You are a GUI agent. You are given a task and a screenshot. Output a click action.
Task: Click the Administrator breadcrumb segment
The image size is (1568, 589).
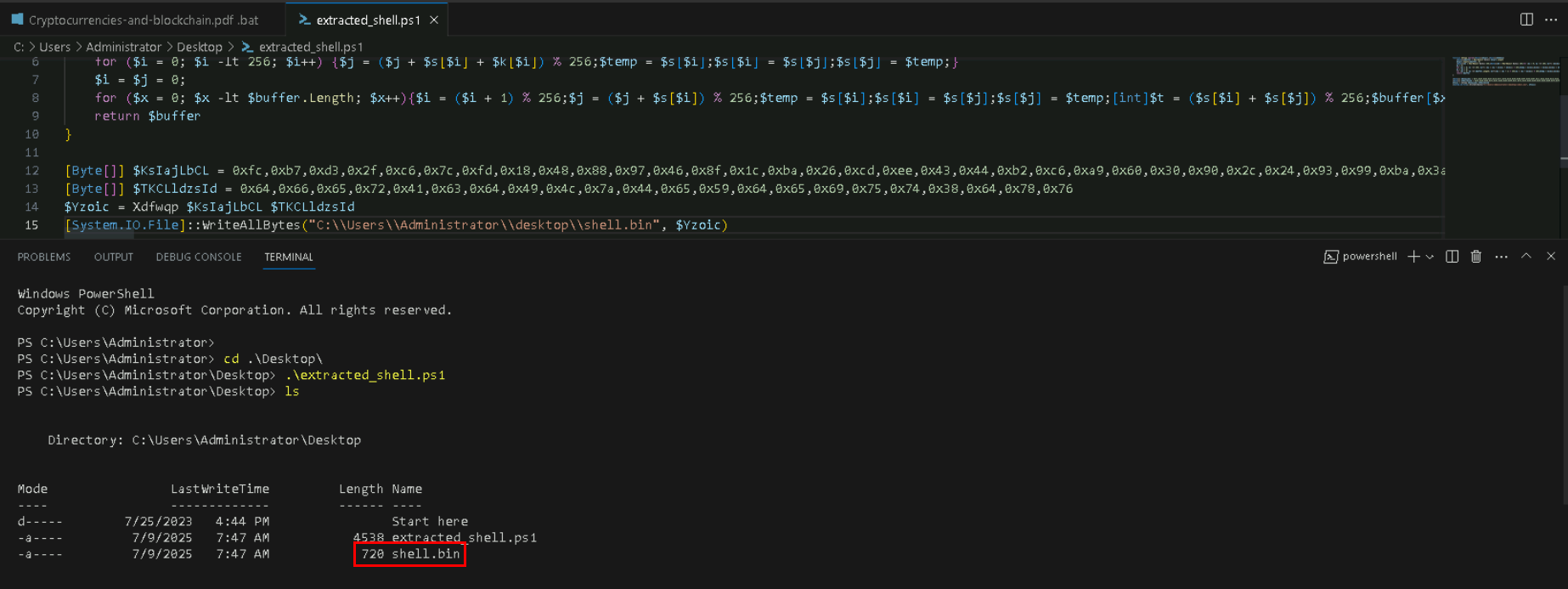click(x=123, y=47)
